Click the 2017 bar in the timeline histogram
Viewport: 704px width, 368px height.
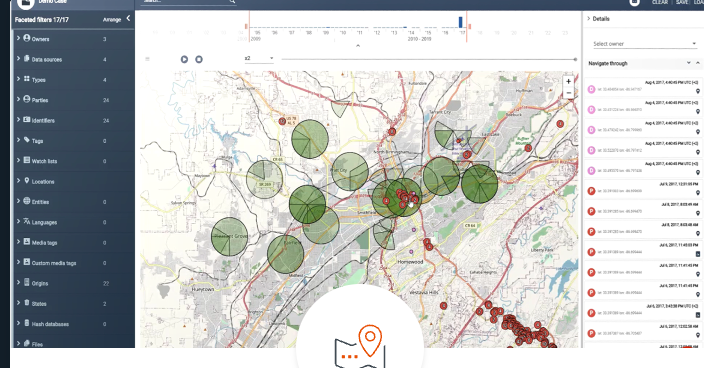pyautogui.click(x=460, y=22)
